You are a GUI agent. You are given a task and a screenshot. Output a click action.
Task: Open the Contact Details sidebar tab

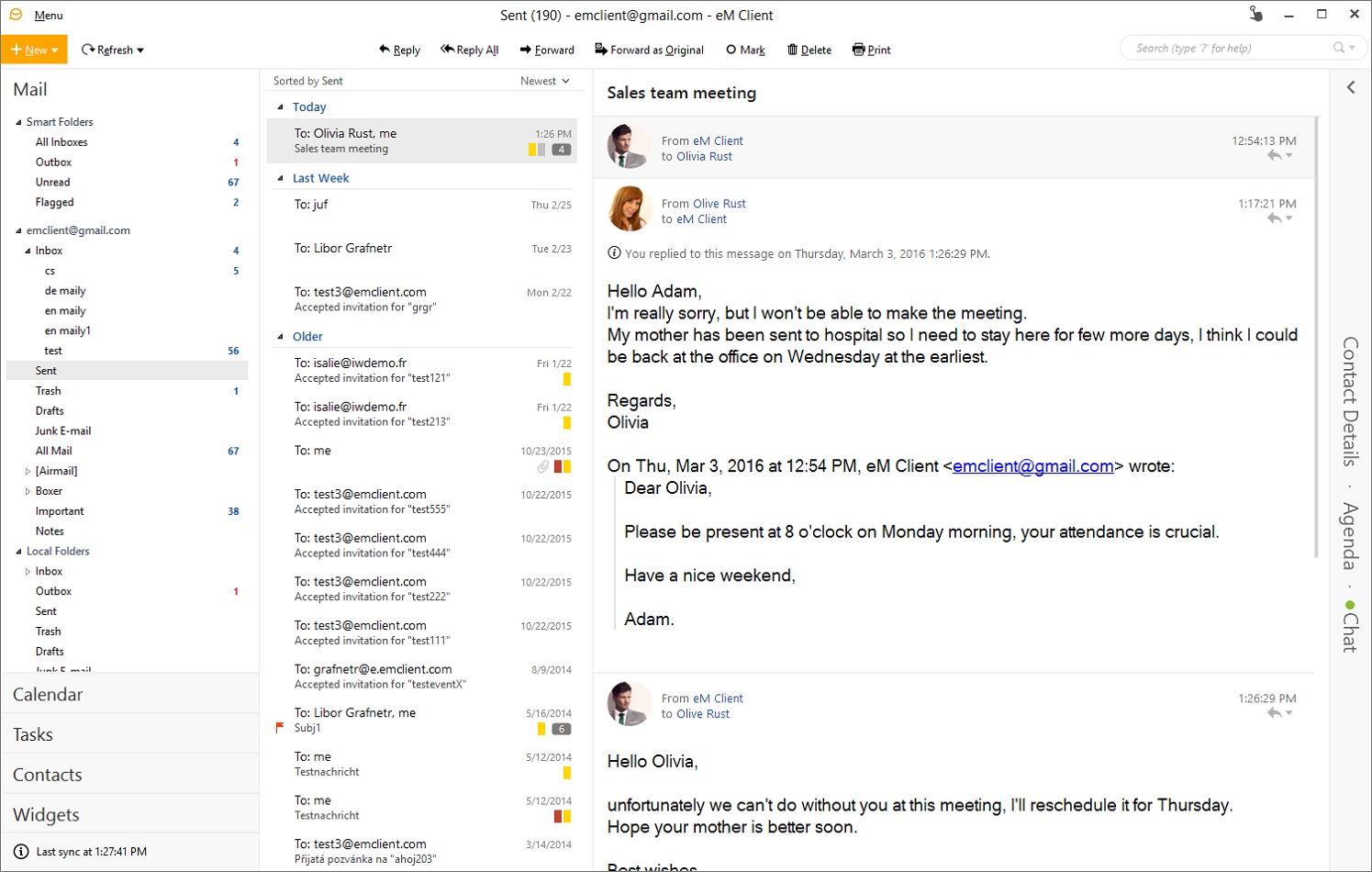pos(1350,401)
